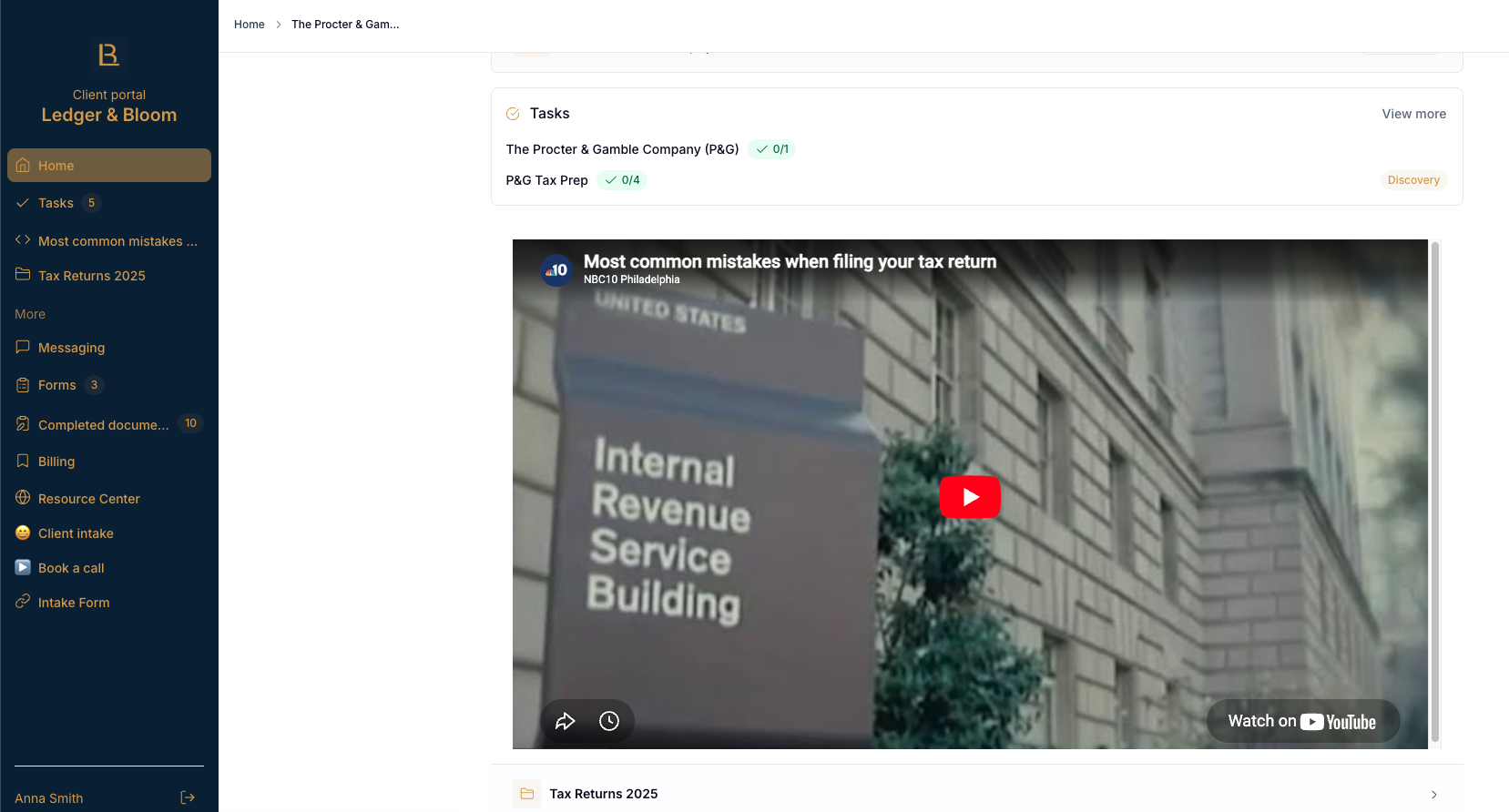Click the Tasks card heading
This screenshot has width=1509, height=812.
[550, 114]
